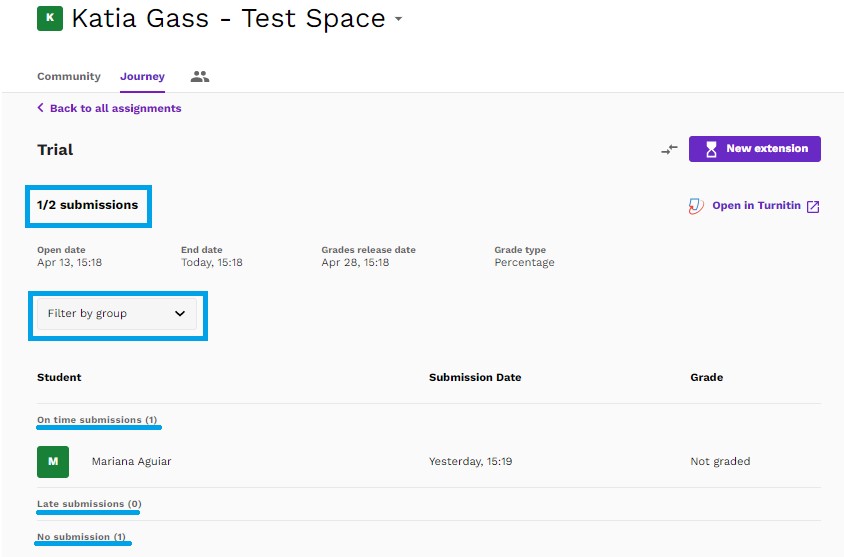
Task: Click the New extension button
Action: [x=755, y=149]
